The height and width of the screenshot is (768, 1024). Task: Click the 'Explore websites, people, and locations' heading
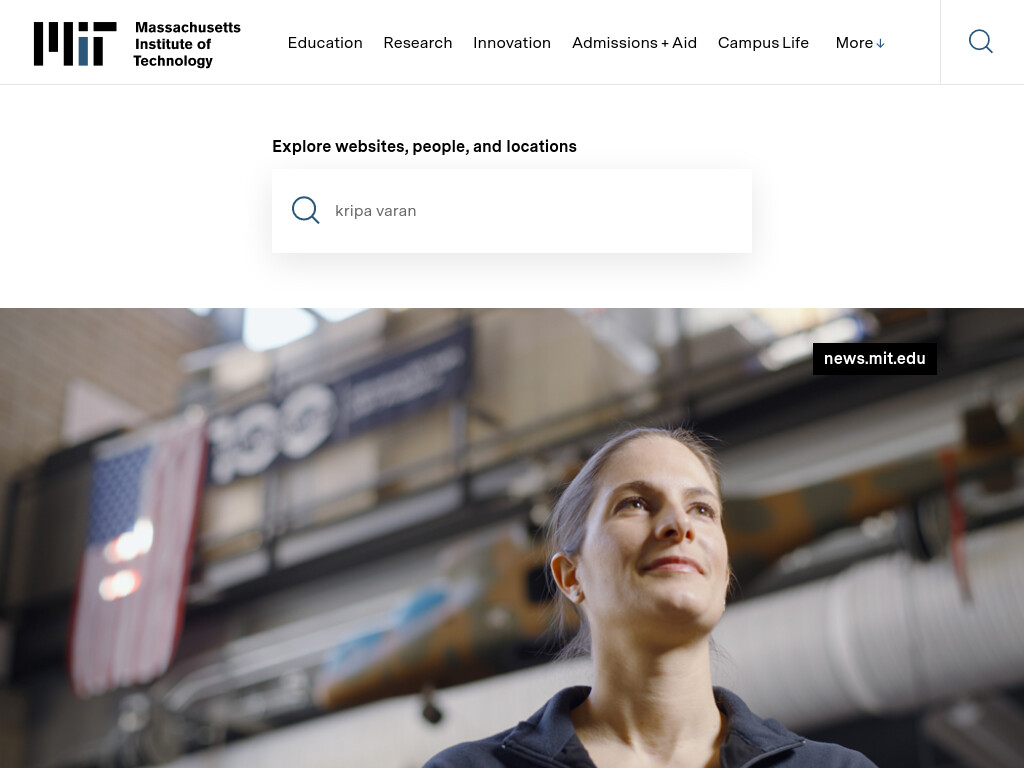click(424, 146)
